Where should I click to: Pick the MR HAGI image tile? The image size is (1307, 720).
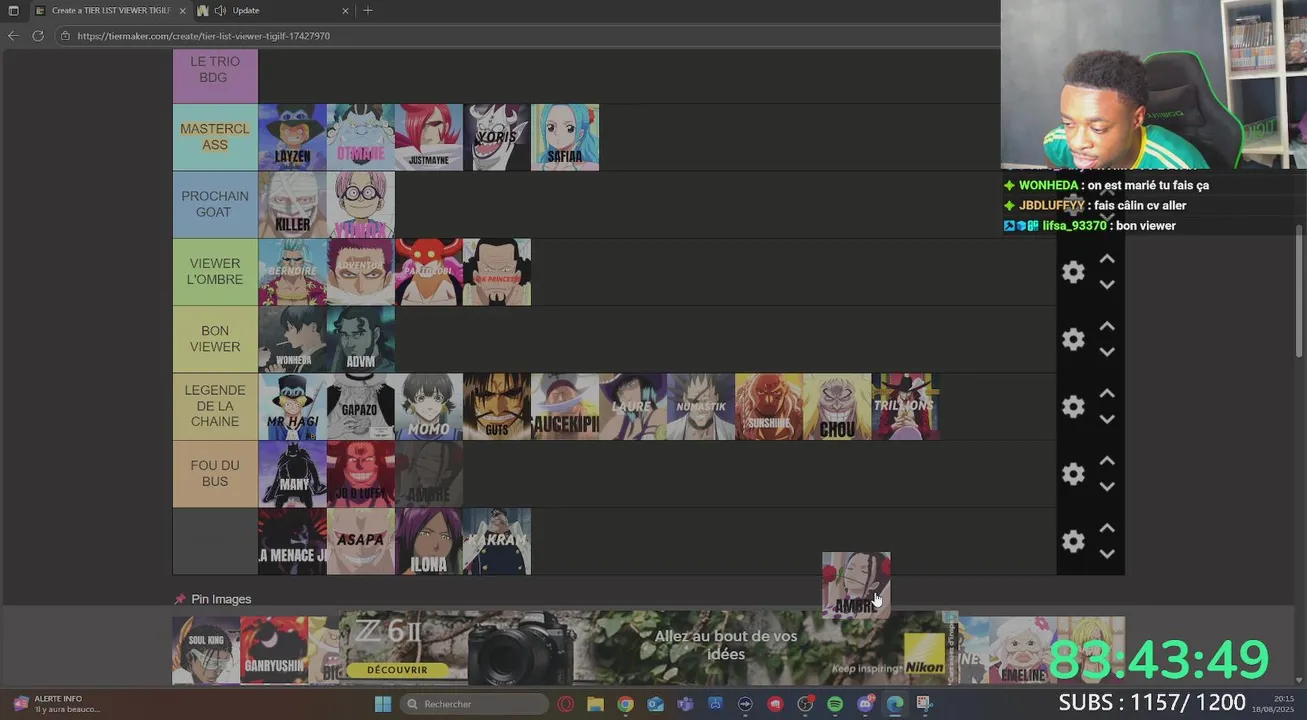click(x=293, y=406)
